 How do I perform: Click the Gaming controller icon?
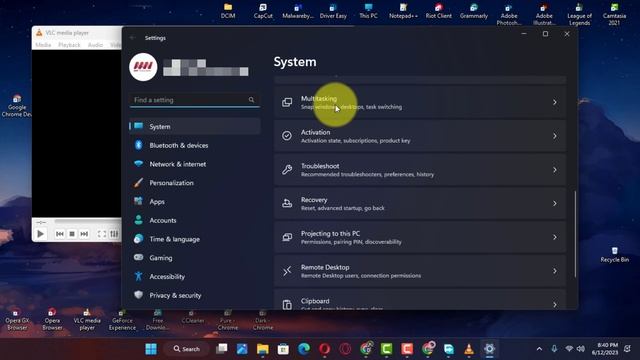point(138,258)
